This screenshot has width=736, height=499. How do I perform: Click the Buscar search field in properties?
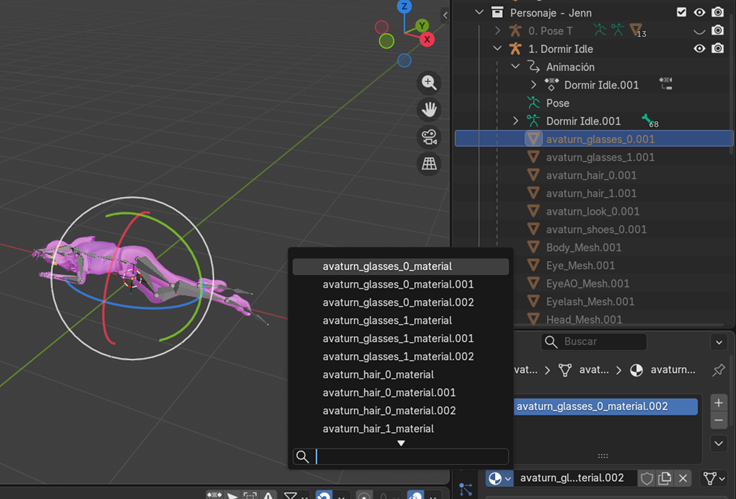[x=596, y=342]
